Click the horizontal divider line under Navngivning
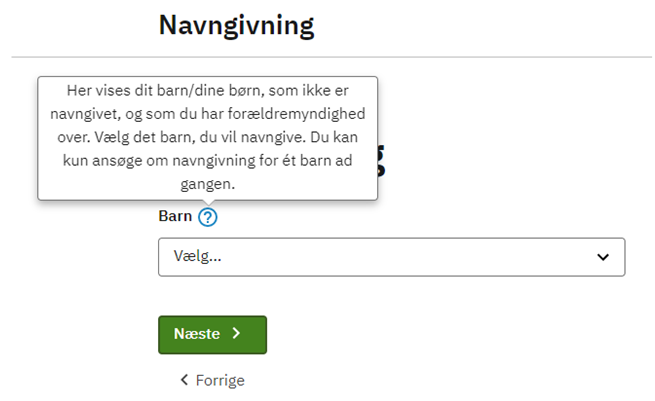 pos(331,57)
